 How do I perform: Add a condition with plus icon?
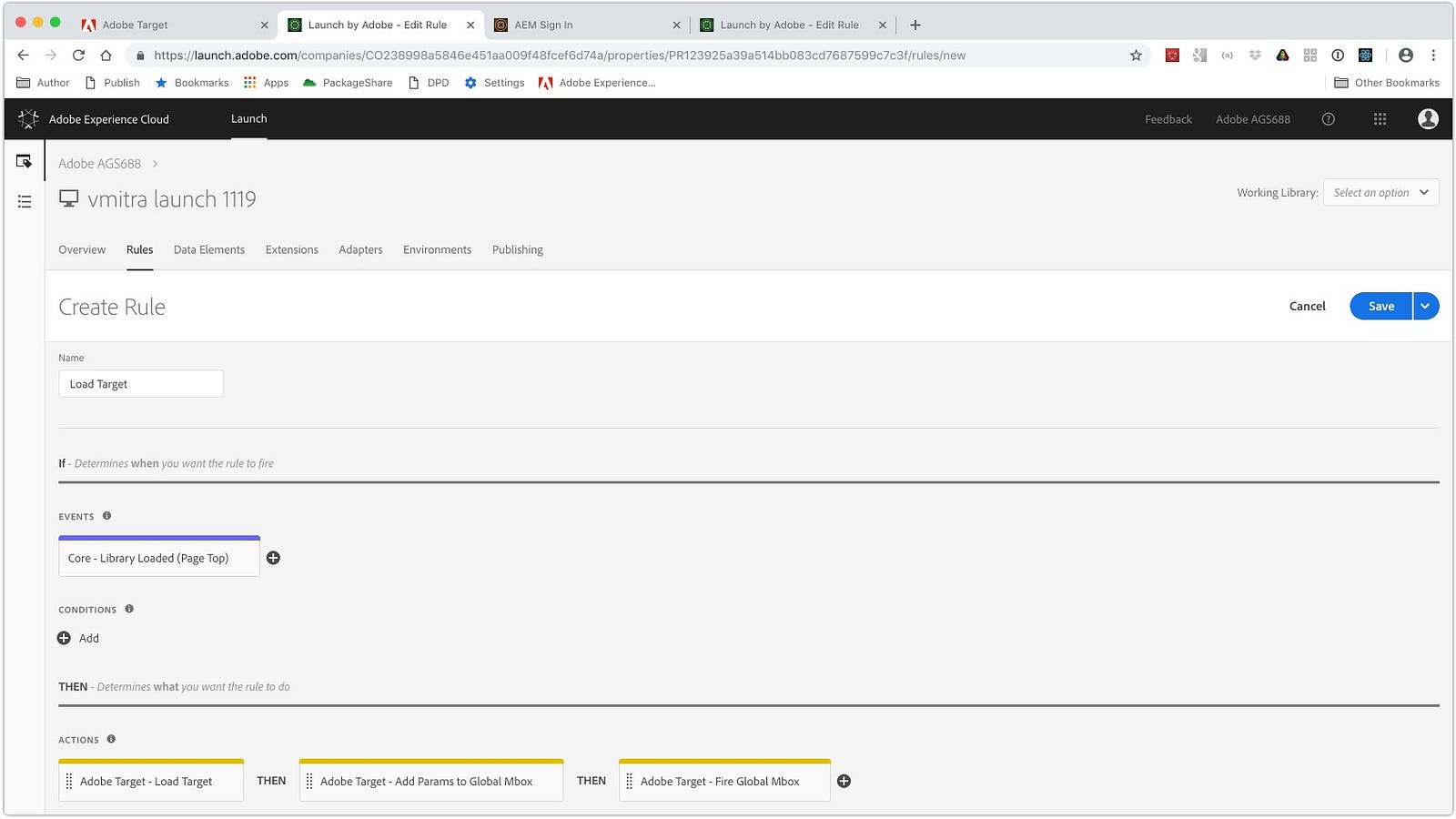(x=64, y=638)
